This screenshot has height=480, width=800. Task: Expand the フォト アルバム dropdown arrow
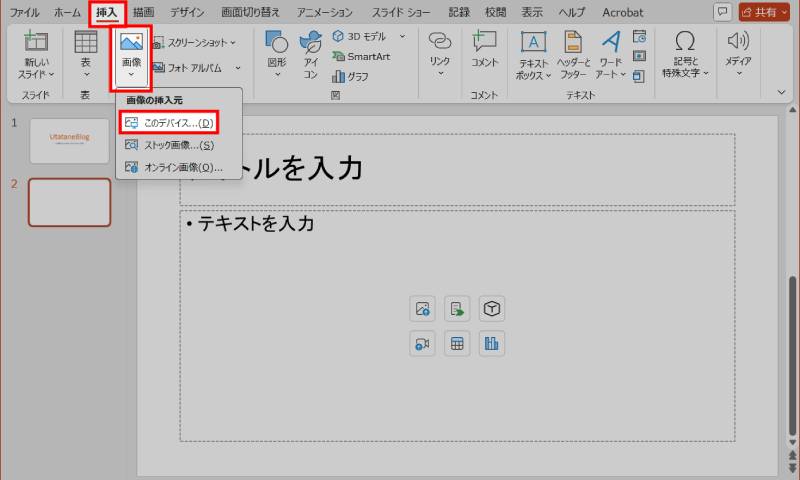point(238,68)
